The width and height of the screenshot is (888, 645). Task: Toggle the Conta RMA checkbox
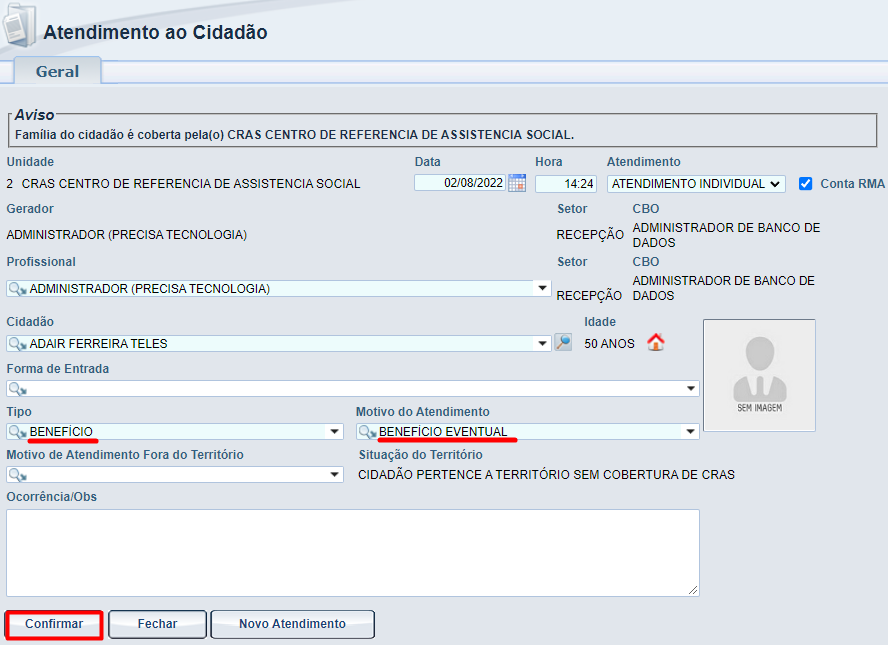click(x=805, y=183)
